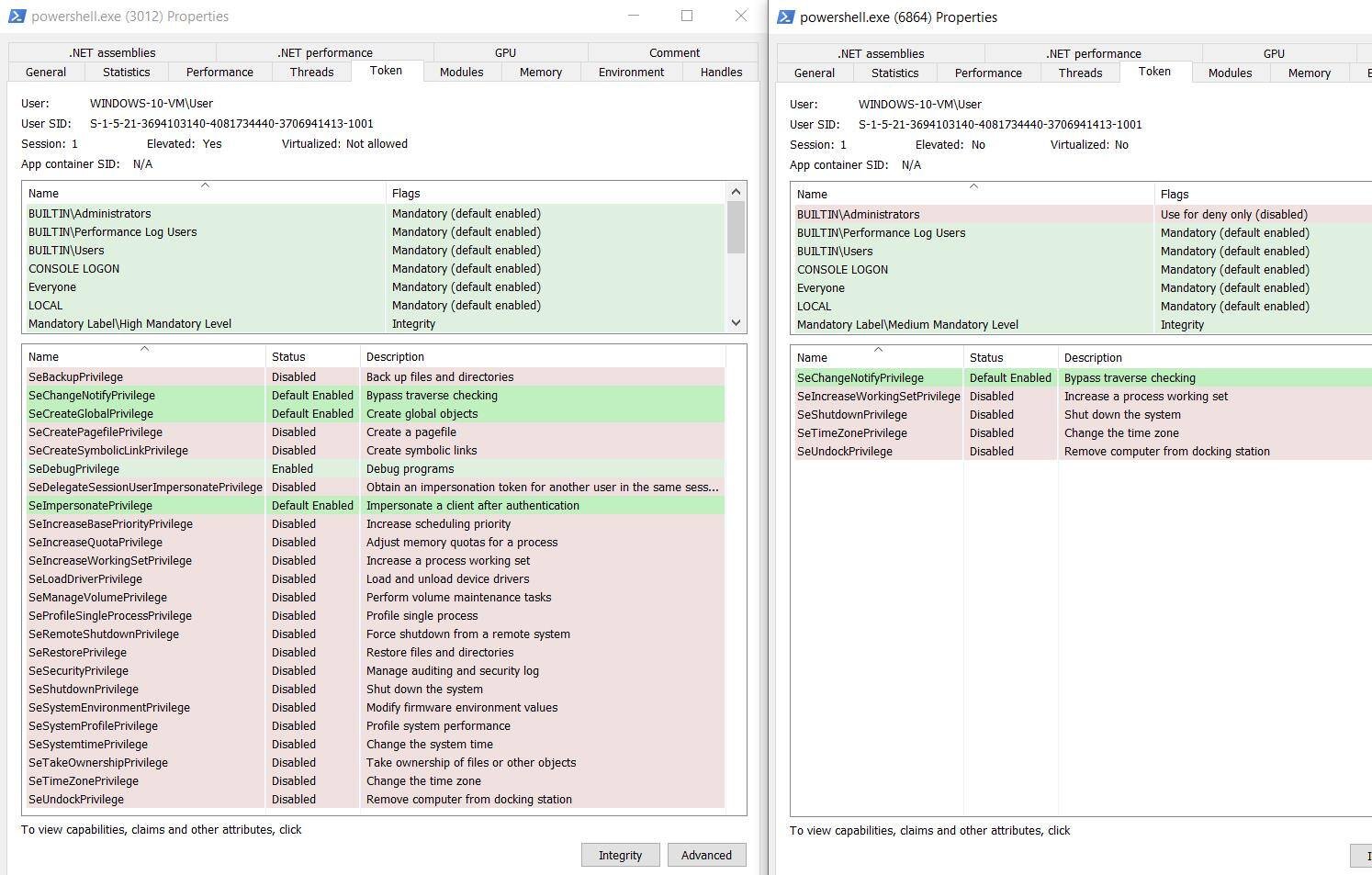The width and height of the screenshot is (1372, 875).
Task: Click PowerShell icon in right window title bar
Action: [785, 17]
